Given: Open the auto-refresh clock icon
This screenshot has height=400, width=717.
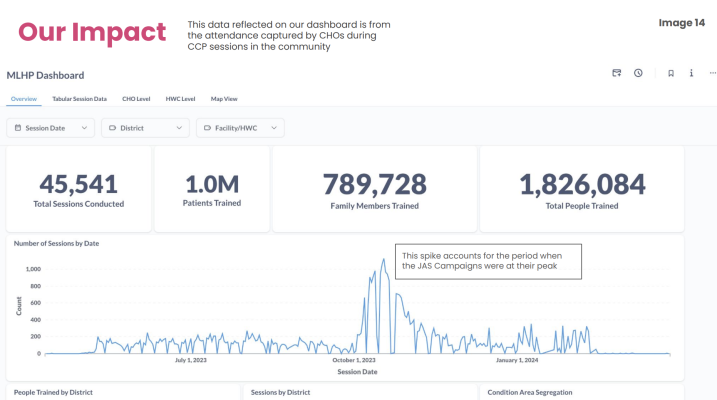Looking at the screenshot, I should pos(638,73).
